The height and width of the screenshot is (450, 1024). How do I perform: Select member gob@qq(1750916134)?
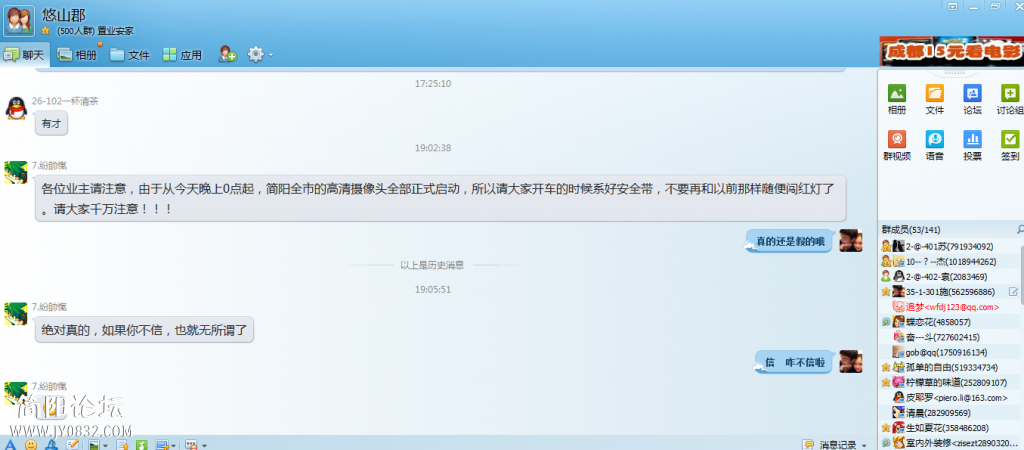949,352
